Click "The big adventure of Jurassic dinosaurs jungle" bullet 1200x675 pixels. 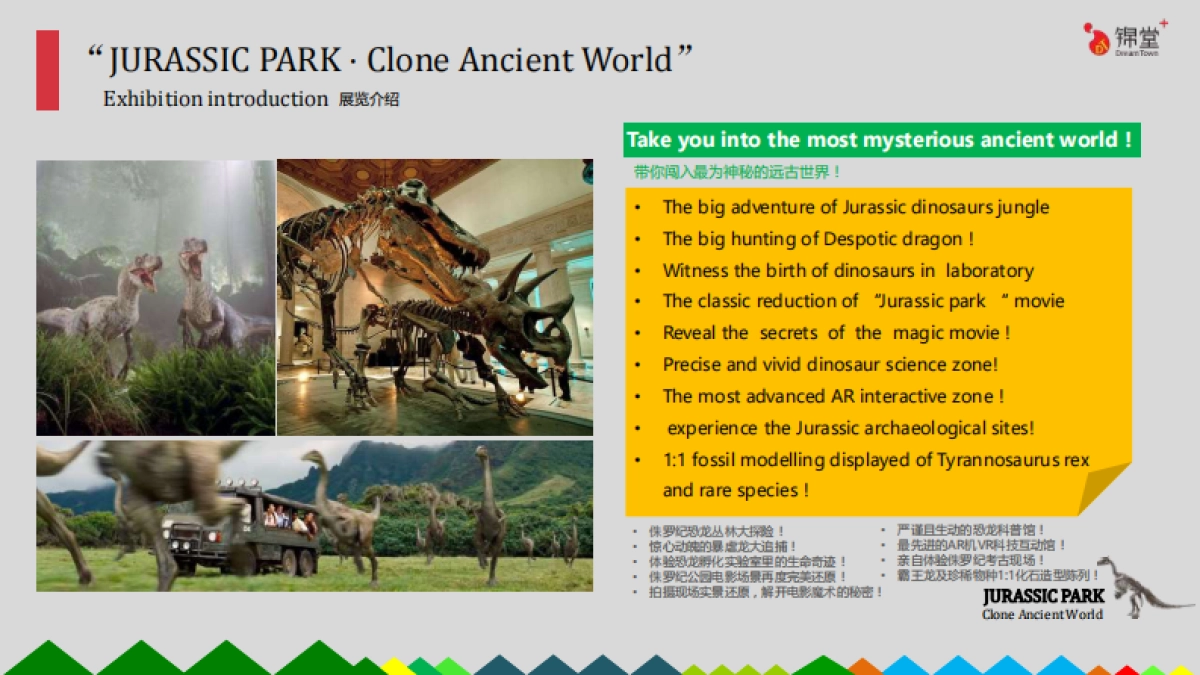click(x=855, y=208)
